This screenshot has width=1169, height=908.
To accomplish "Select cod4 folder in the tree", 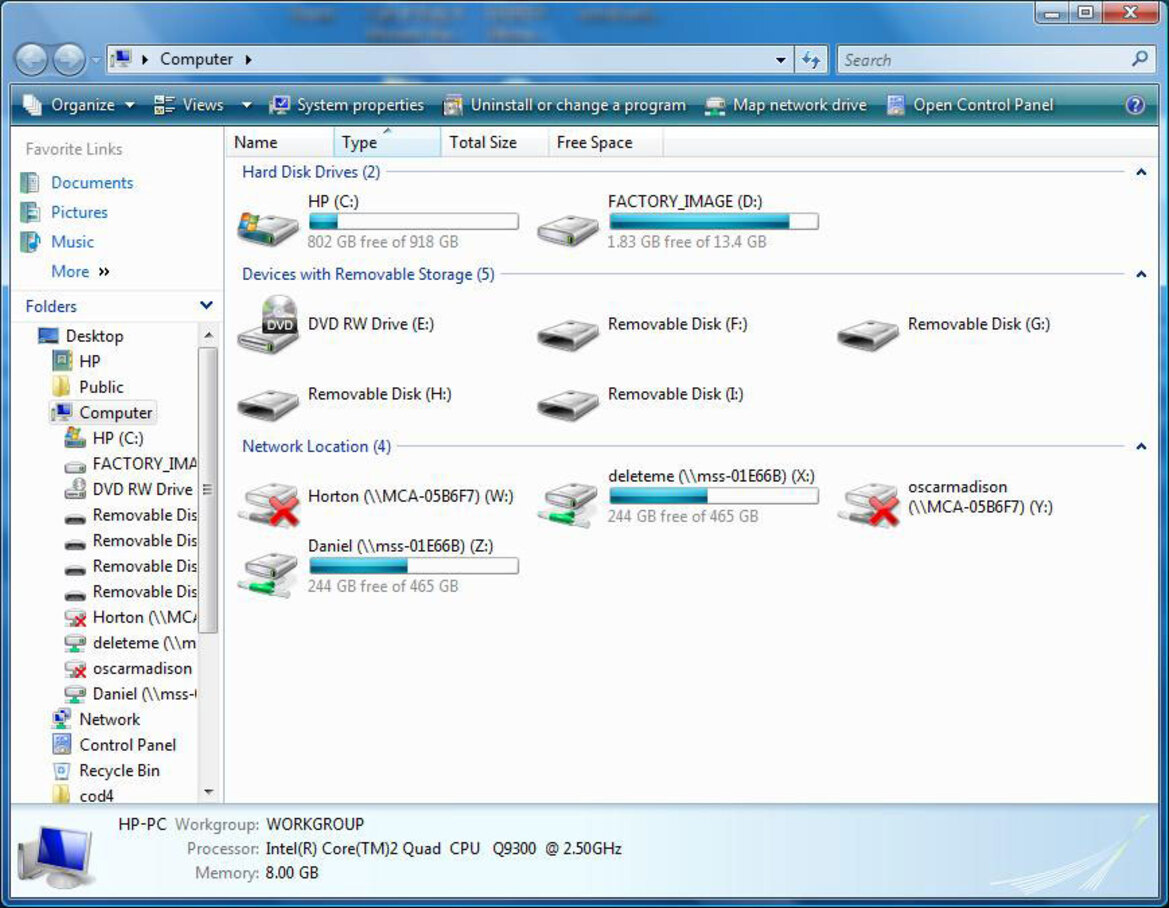I will [96, 795].
